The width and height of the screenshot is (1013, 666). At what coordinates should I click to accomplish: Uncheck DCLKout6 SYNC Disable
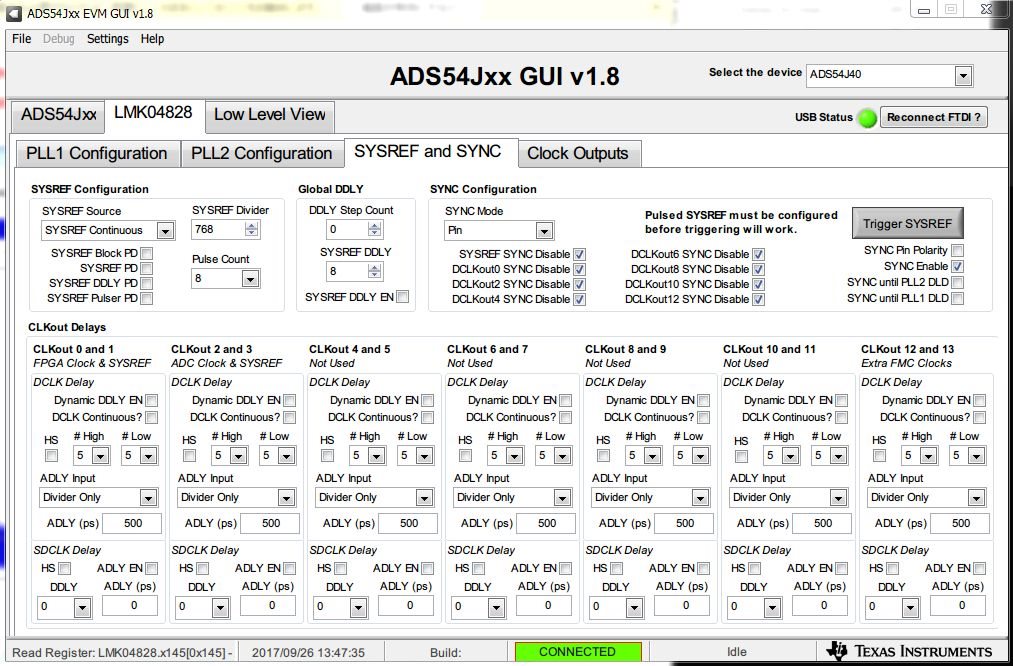coord(758,255)
